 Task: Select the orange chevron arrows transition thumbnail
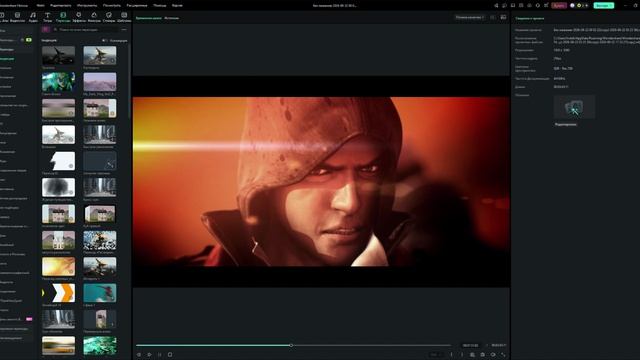tap(58, 293)
